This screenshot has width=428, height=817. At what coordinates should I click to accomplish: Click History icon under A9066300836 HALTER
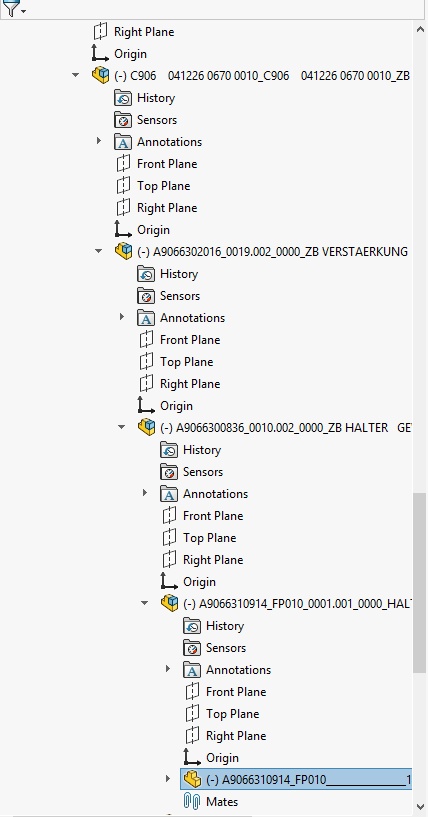point(169,450)
